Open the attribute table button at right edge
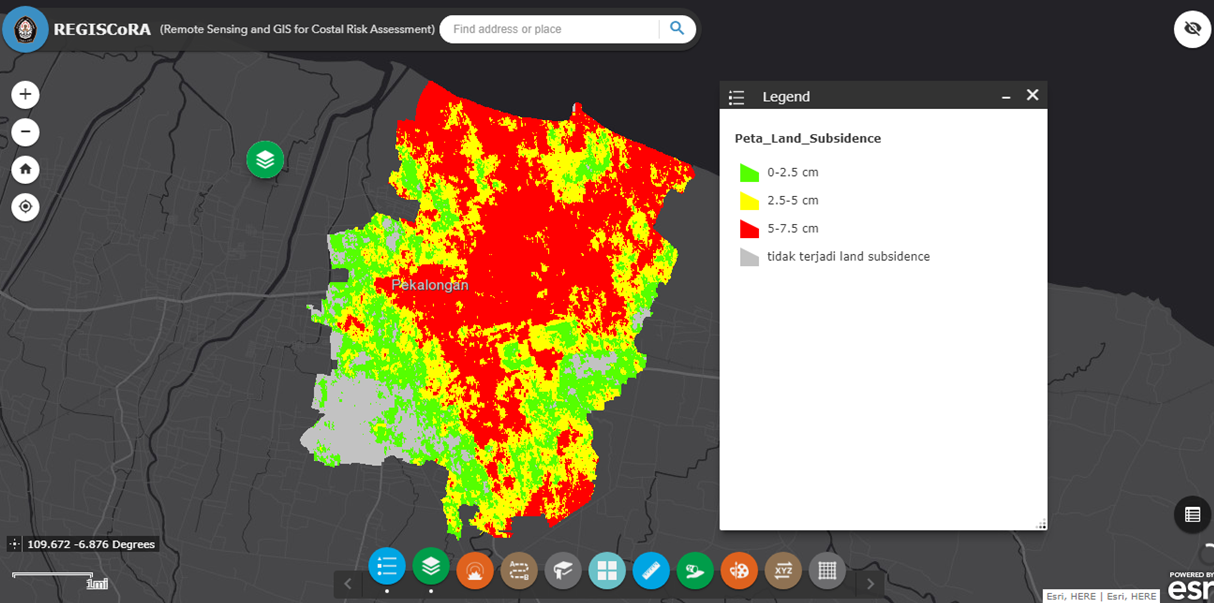The width and height of the screenshot is (1214, 603). pos(1192,515)
